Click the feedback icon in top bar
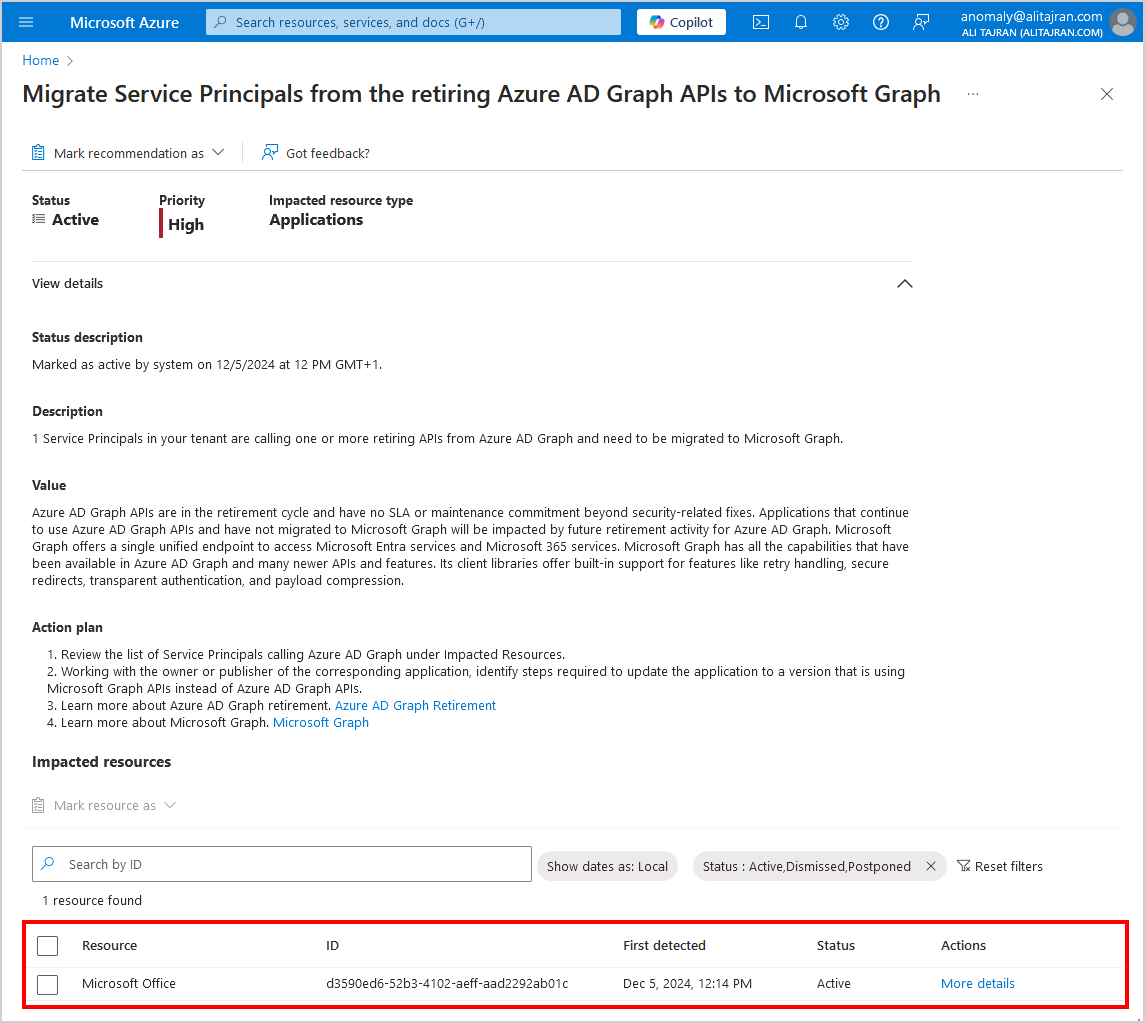Image resolution: width=1145 pixels, height=1023 pixels. tap(922, 22)
